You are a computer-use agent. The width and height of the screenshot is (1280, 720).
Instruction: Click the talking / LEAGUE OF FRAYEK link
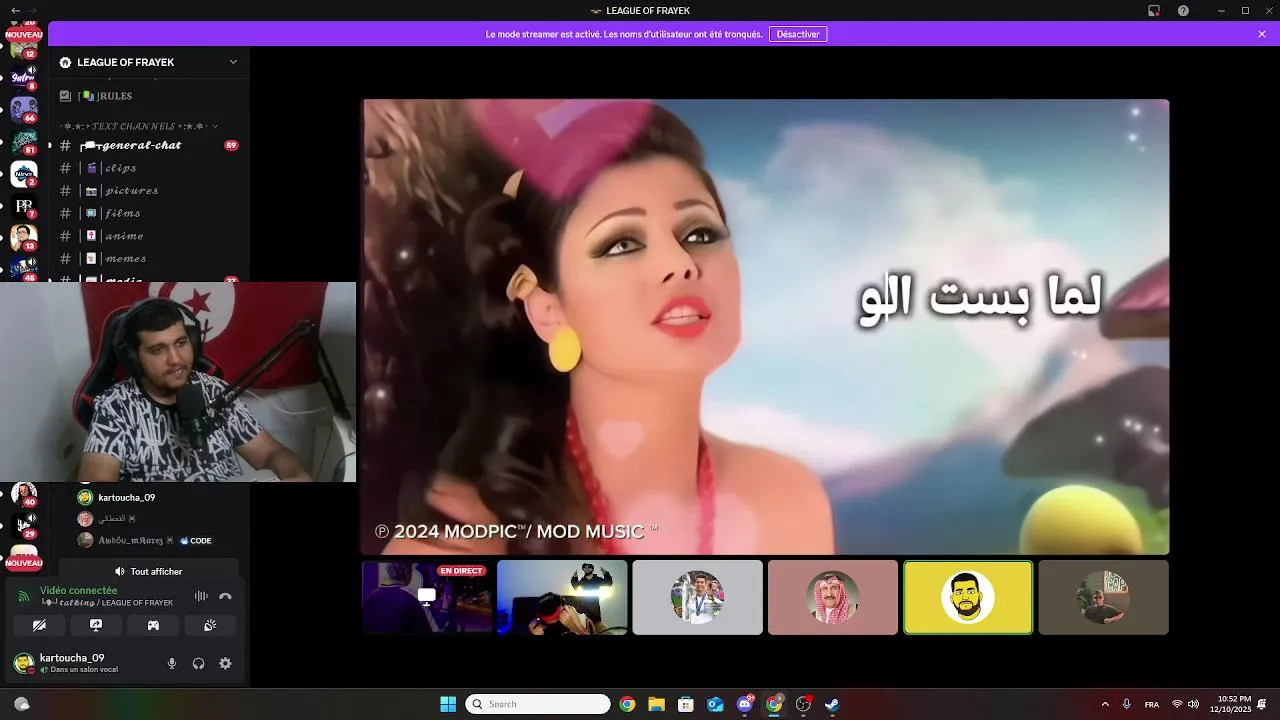pos(107,603)
